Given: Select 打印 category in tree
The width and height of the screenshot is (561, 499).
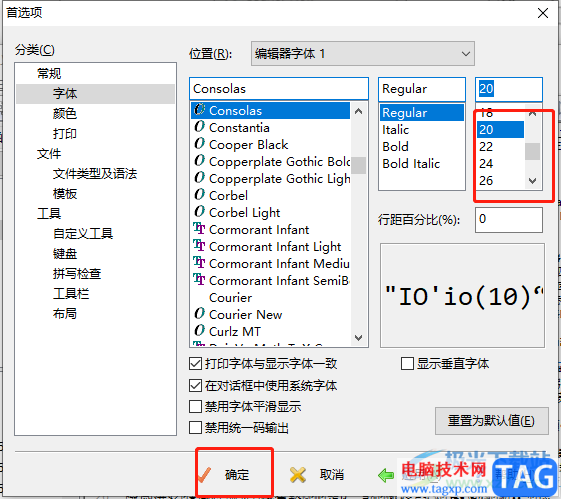Looking at the screenshot, I should pos(65,134).
